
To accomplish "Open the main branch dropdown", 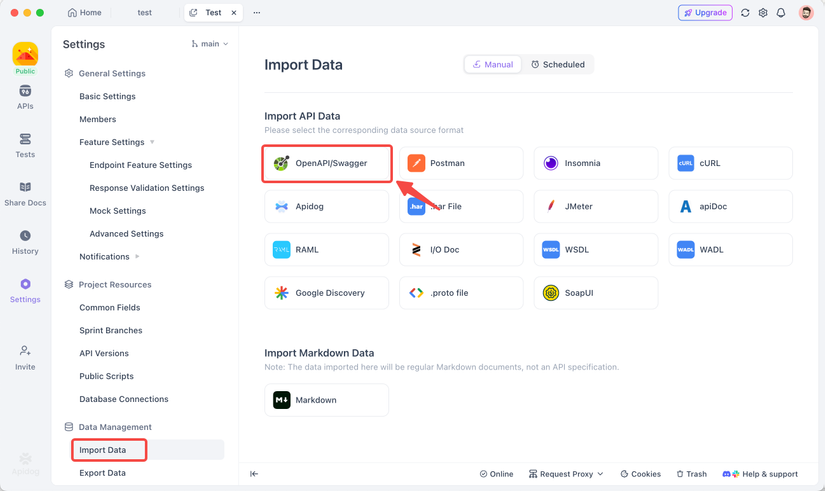I will [x=210, y=44].
